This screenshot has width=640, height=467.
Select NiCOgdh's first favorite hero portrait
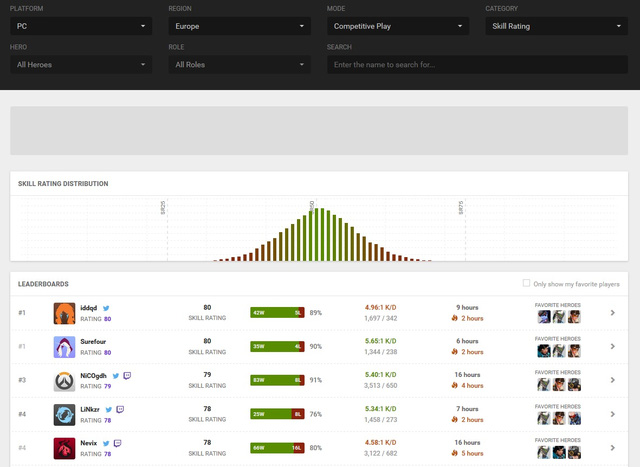tap(544, 385)
